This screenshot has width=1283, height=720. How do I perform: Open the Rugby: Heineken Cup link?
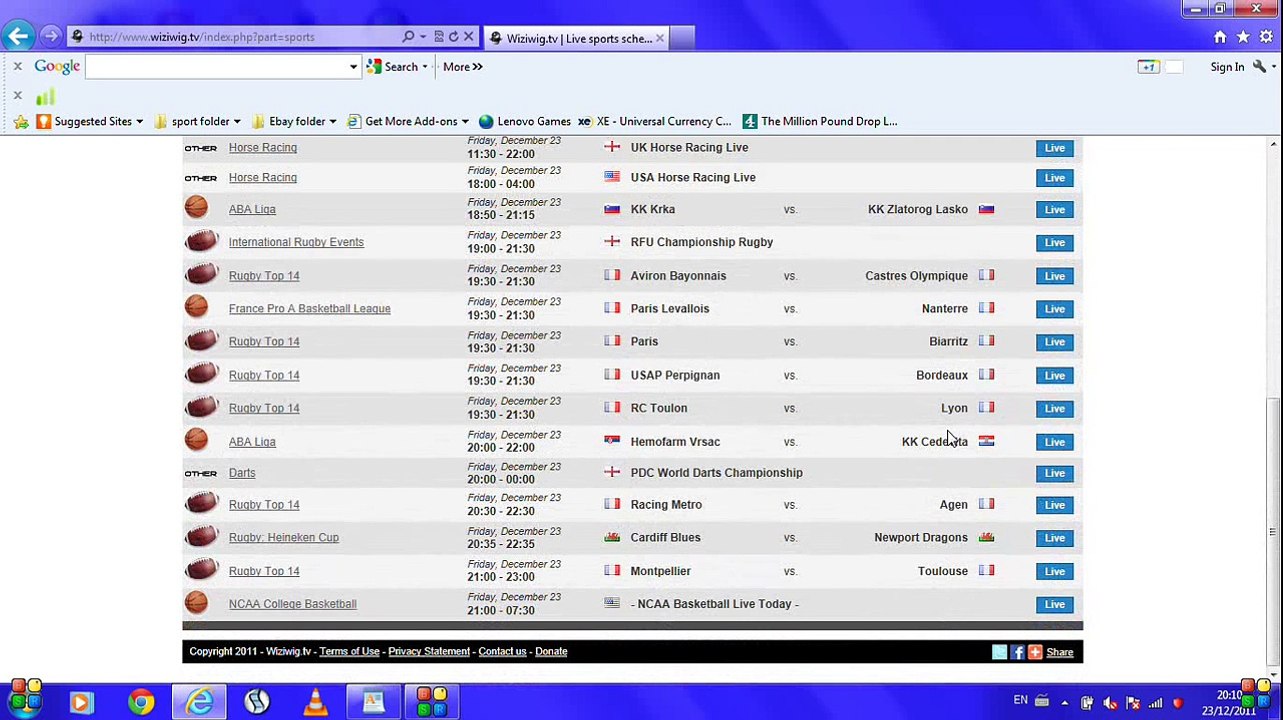point(284,538)
